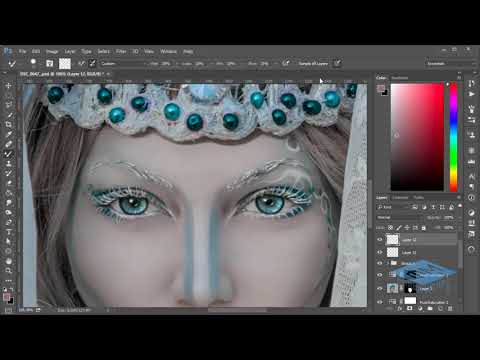Open the Edit Toolbar three-dots button
Screen dimensions: 480x360
coord(9,280)
